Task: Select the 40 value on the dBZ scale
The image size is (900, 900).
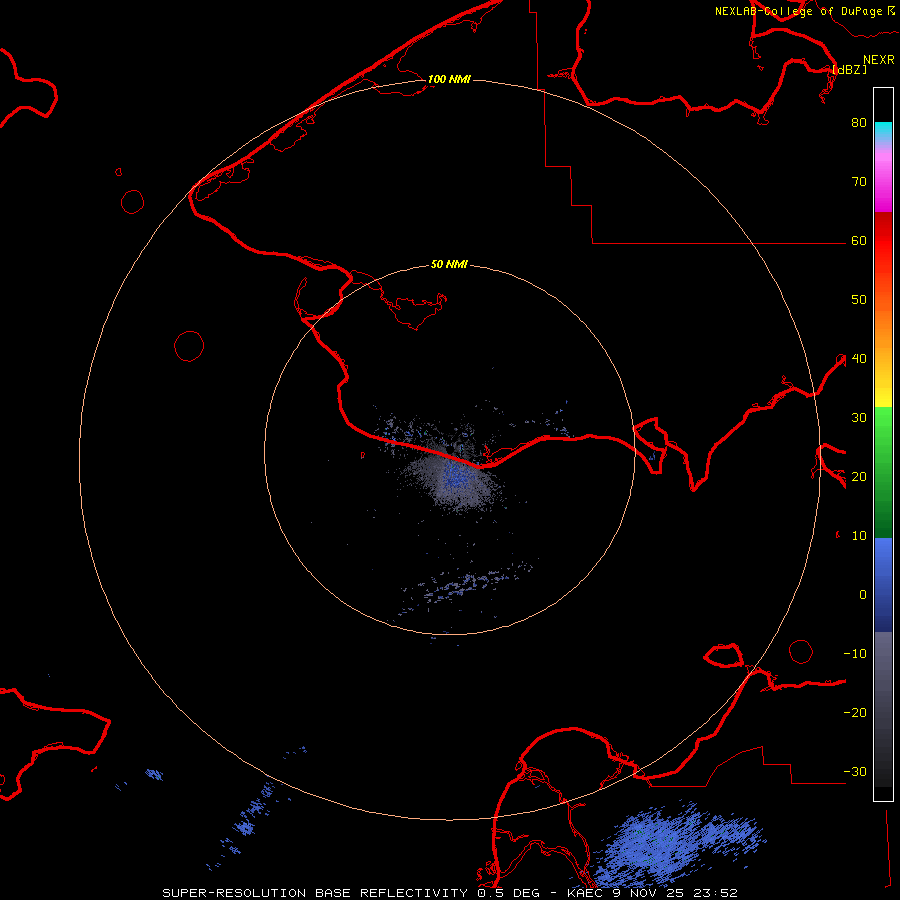Action: click(859, 359)
